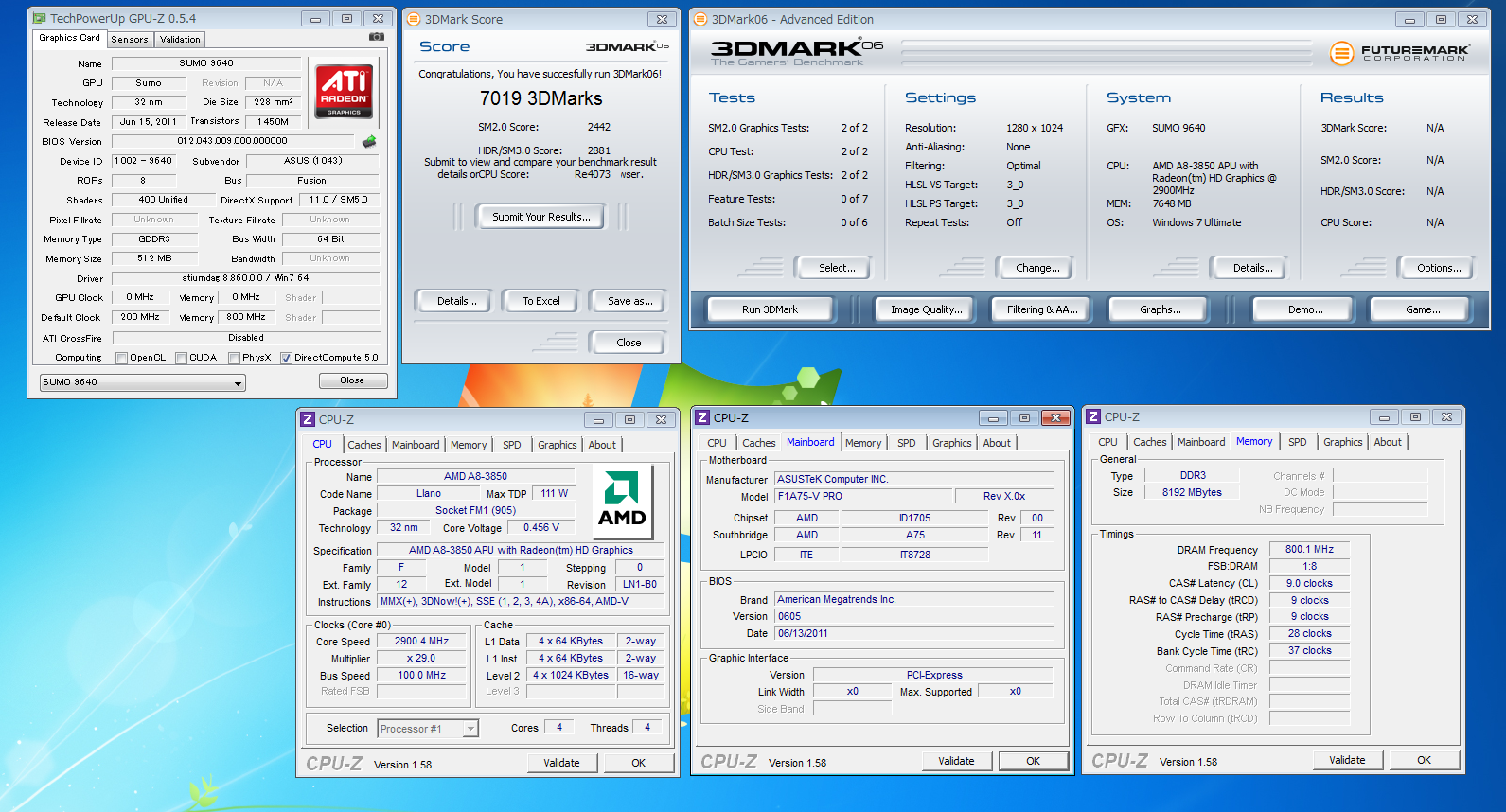The height and width of the screenshot is (812, 1506).
Task: Open SPD tab in the CPU-Z memory window
Action: pyautogui.click(x=1298, y=442)
